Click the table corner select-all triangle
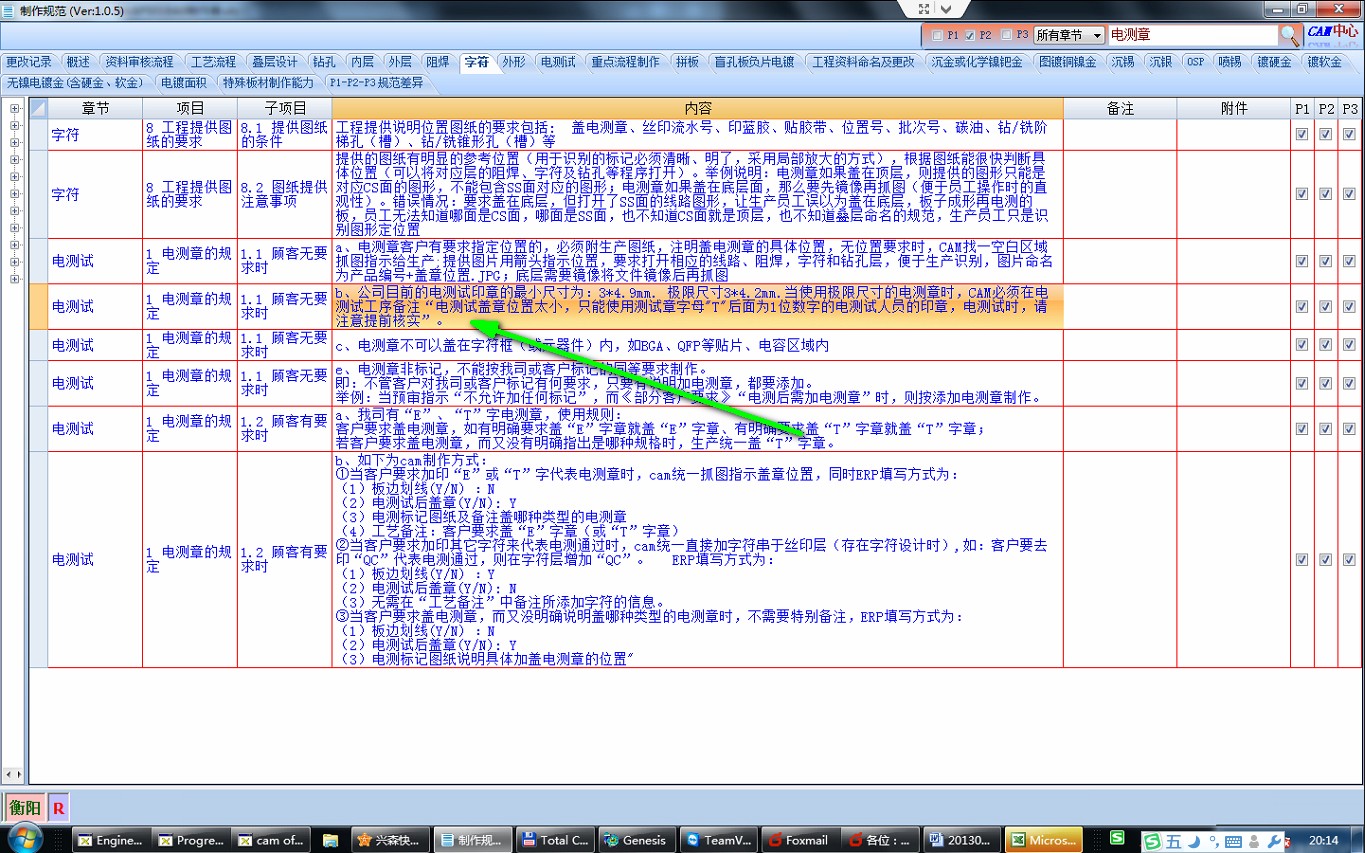1365x853 pixels. pos(38,108)
